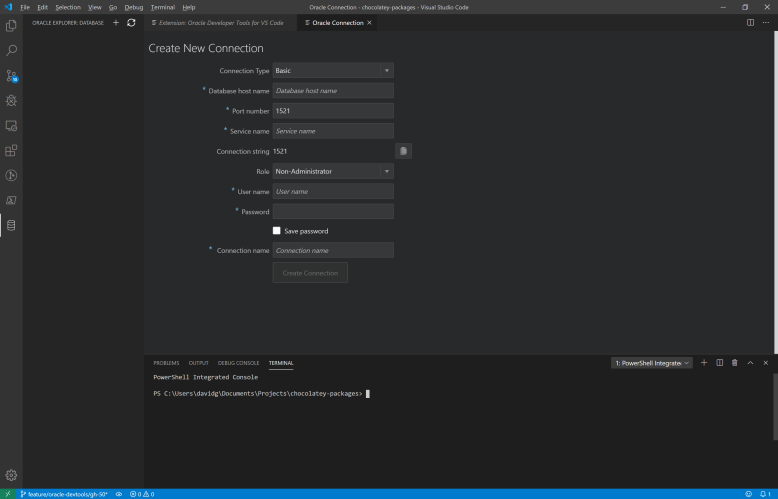Image resolution: width=778 pixels, height=499 pixels.
Task: Open the Extensions view icon
Action: point(11,150)
